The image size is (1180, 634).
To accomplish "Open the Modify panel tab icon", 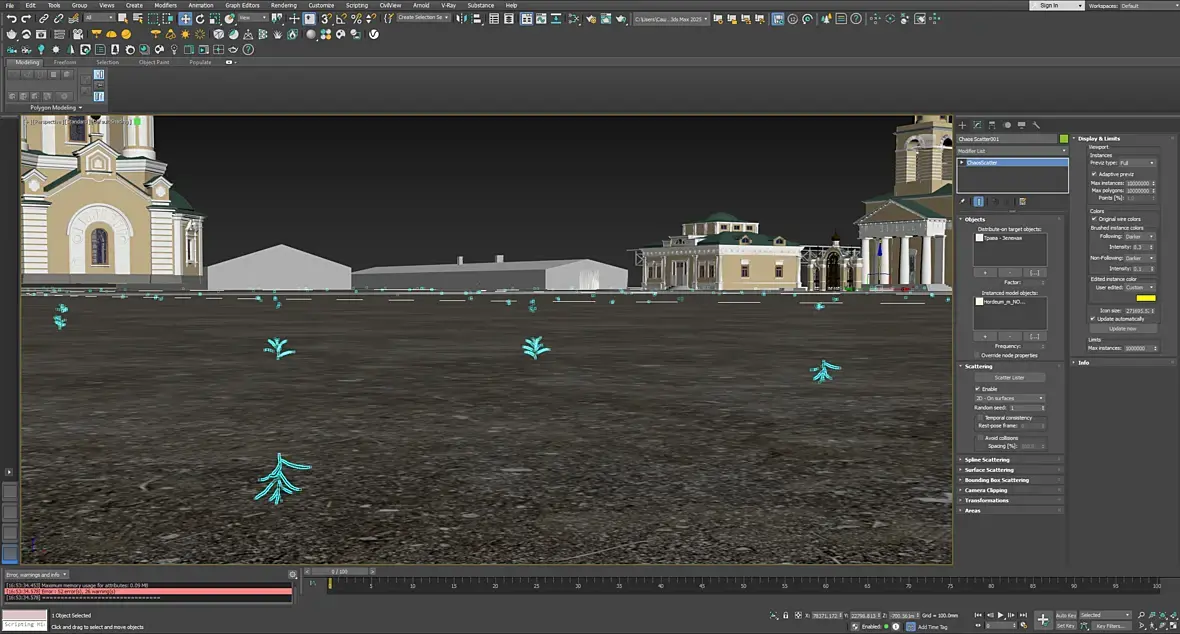I will (x=977, y=125).
